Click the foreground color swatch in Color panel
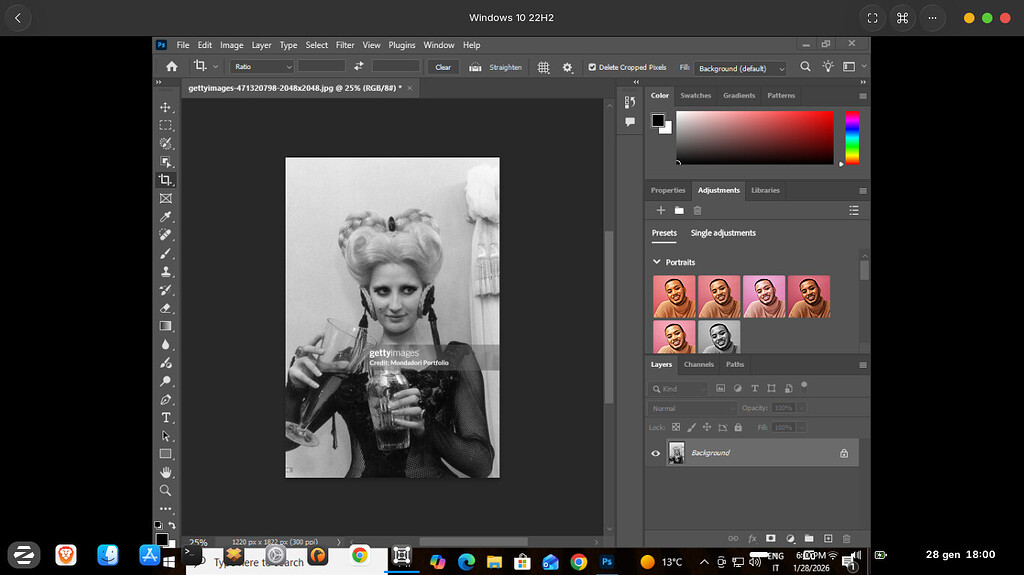 tap(658, 120)
